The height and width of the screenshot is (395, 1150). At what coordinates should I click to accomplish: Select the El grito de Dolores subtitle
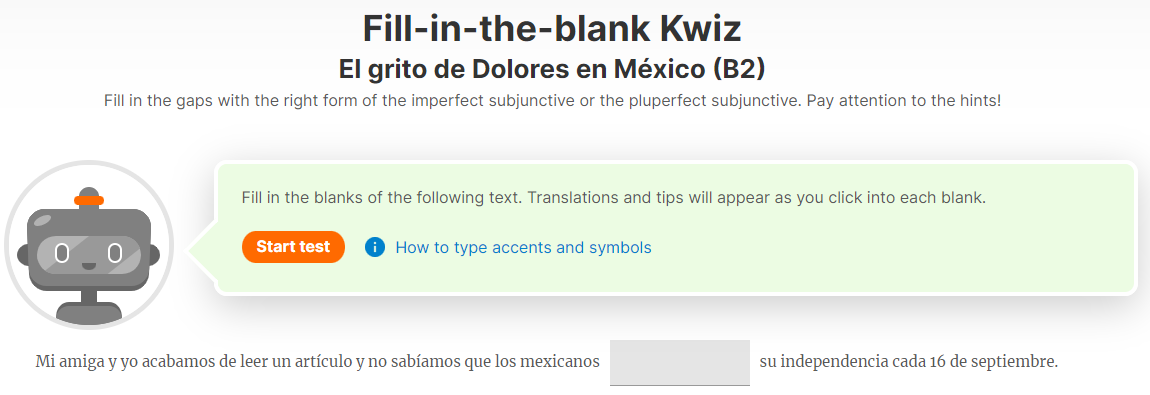pyautogui.click(x=552, y=69)
